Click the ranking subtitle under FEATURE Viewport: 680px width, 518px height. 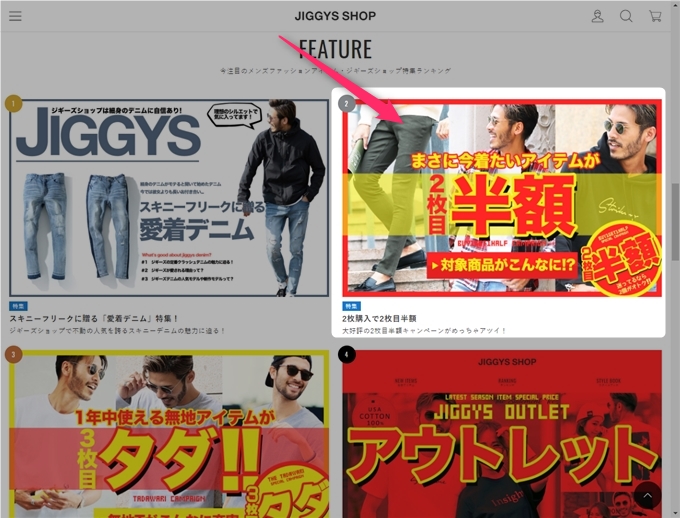[x=335, y=71]
